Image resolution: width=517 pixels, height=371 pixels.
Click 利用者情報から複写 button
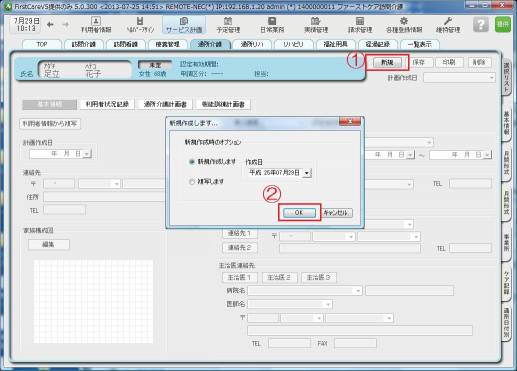[50, 124]
